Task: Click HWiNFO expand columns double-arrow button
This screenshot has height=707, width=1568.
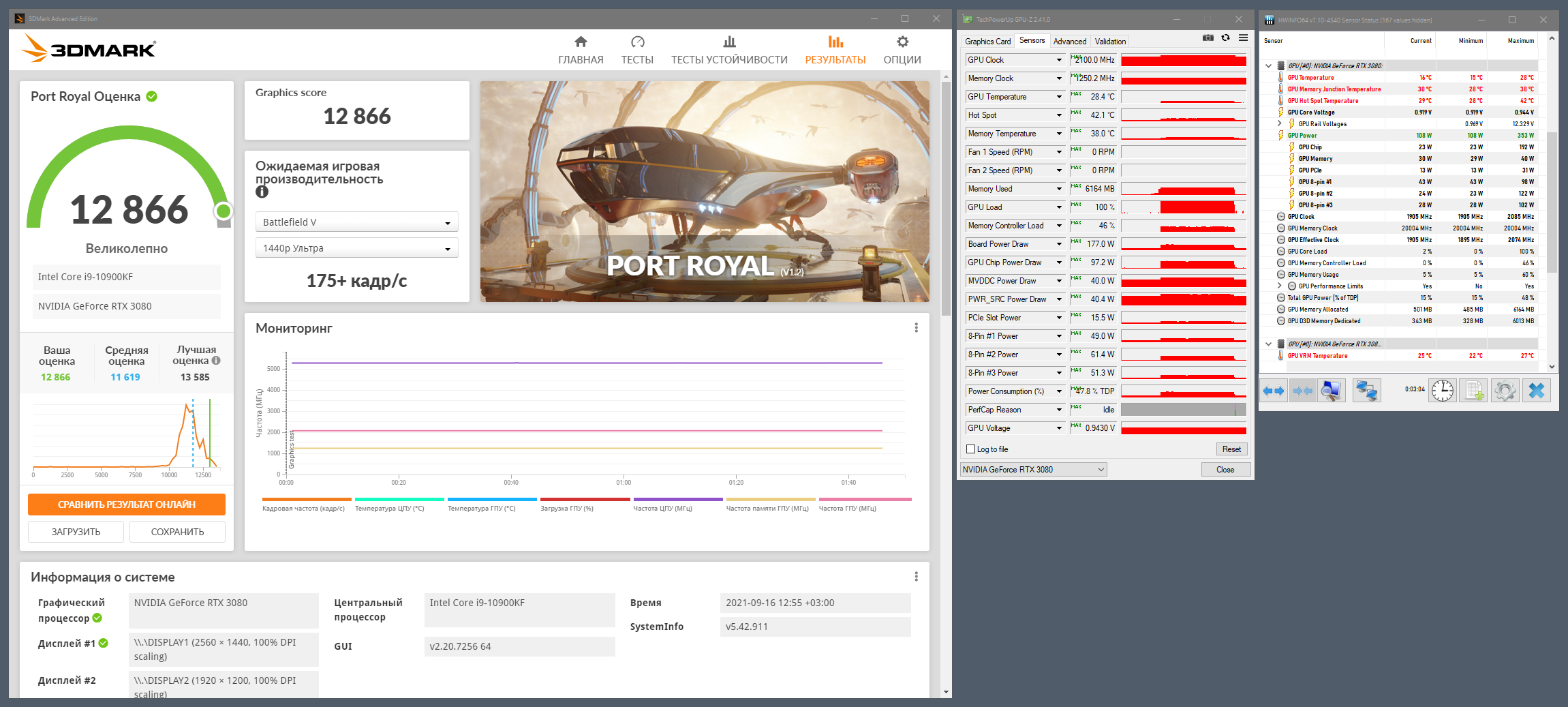Action: 1274,391
